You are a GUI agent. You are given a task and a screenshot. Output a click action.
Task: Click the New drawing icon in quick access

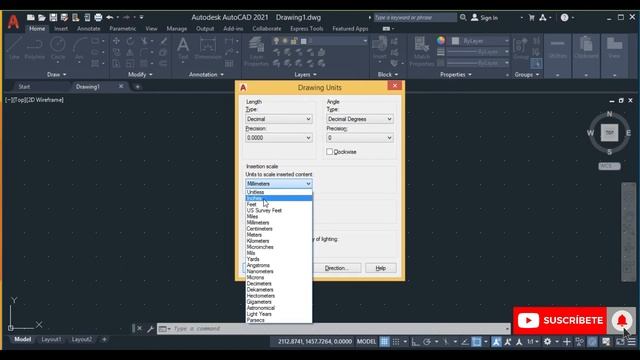(31, 18)
